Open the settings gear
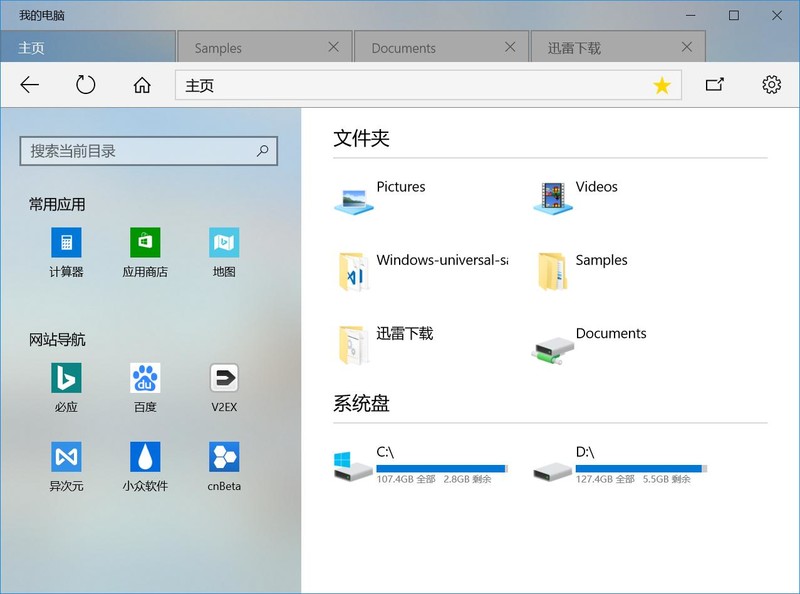 pyautogui.click(x=772, y=85)
